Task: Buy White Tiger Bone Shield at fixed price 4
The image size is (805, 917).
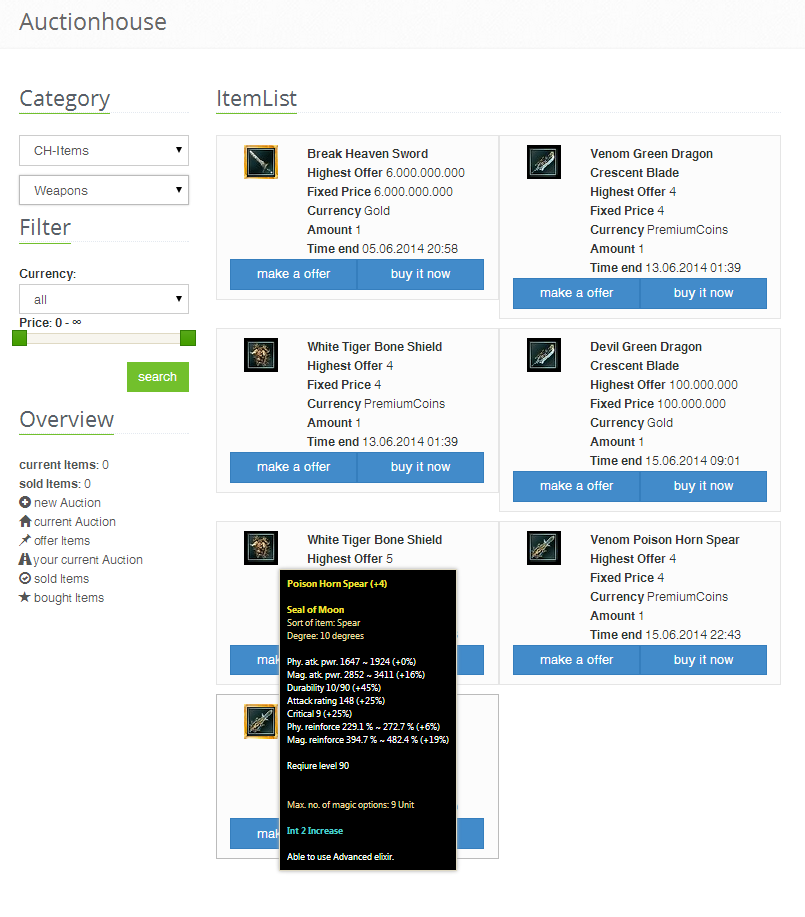Action: 421,467
